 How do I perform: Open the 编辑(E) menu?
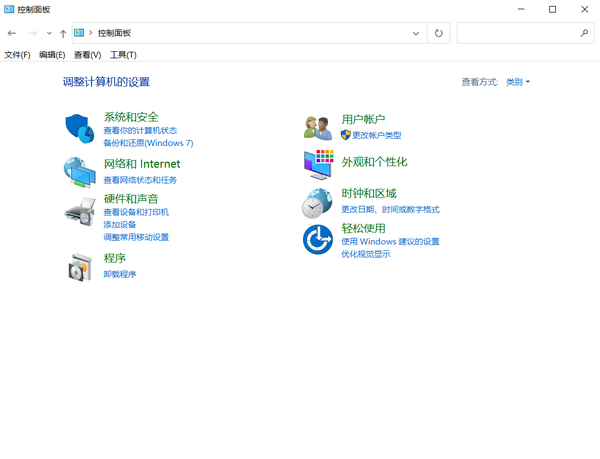[x=52, y=55]
